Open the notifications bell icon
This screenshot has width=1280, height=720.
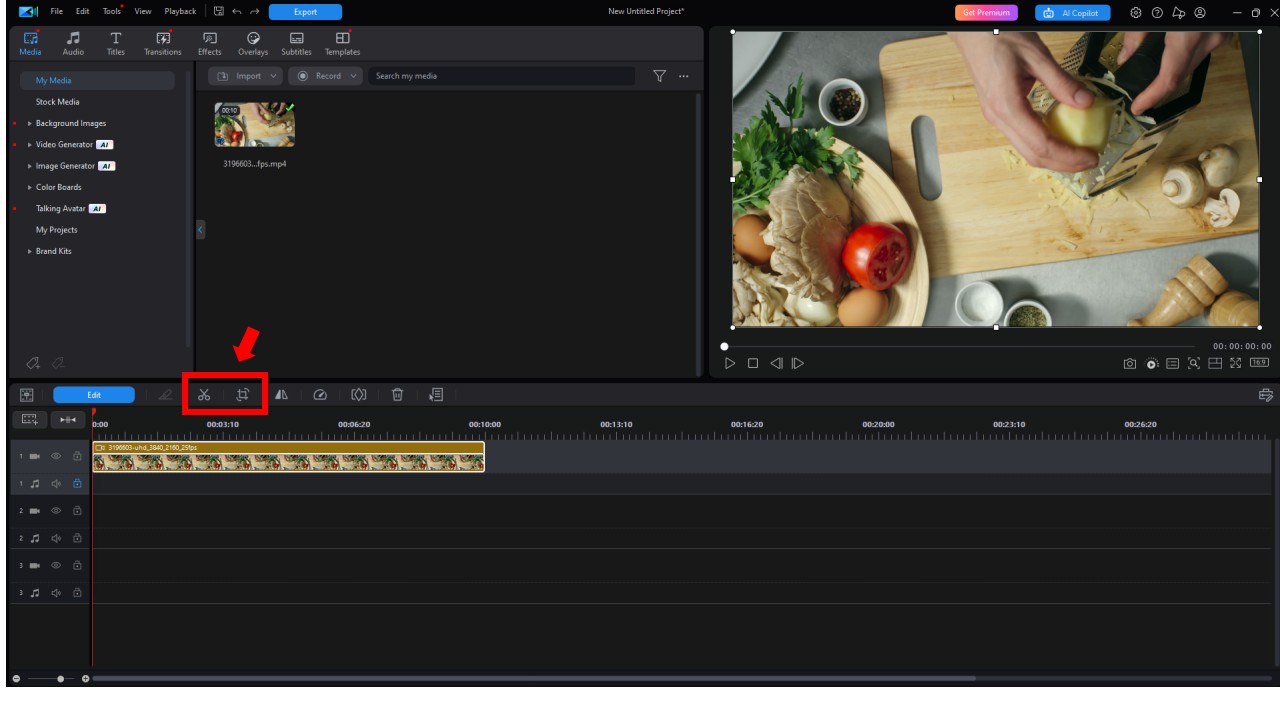pyautogui.click(x=1178, y=13)
